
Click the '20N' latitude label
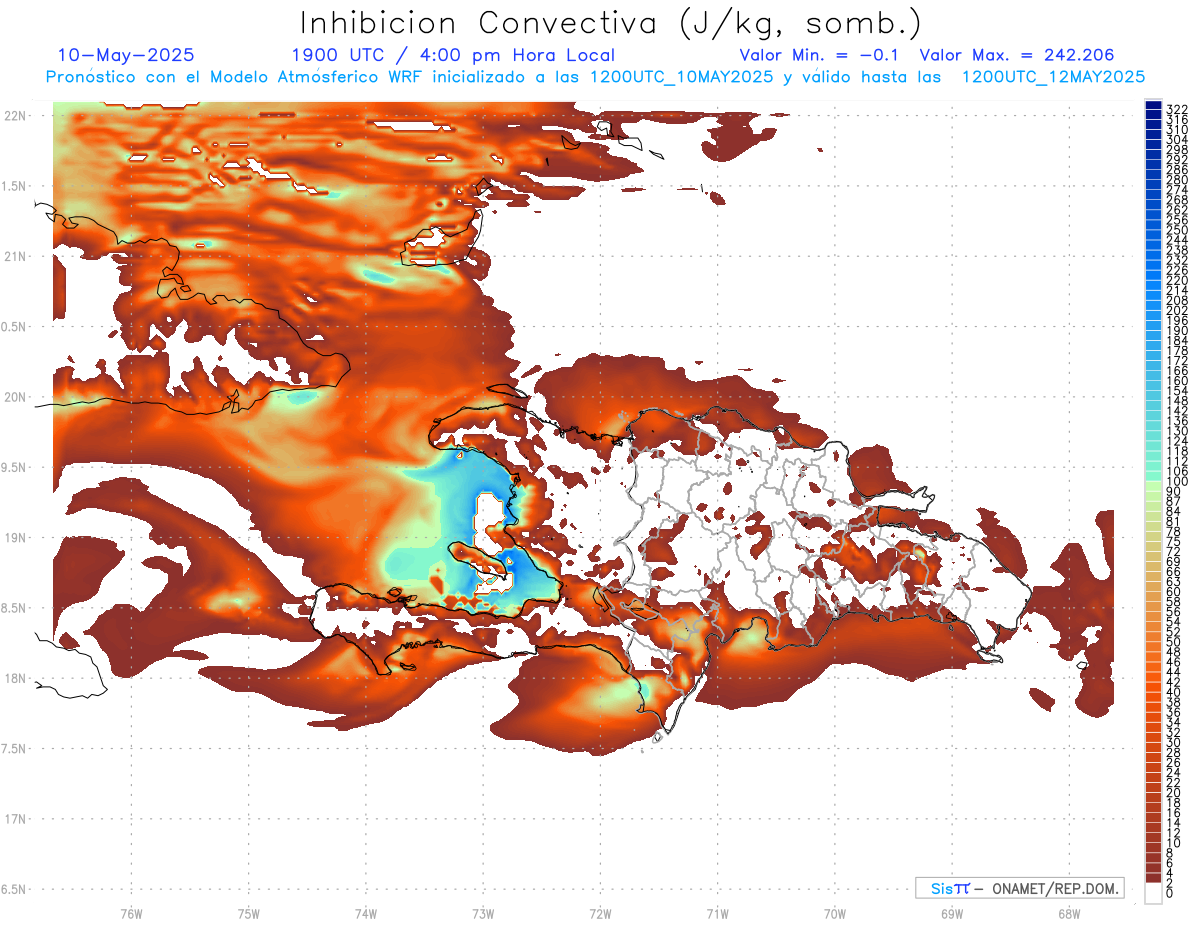[x=15, y=397]
